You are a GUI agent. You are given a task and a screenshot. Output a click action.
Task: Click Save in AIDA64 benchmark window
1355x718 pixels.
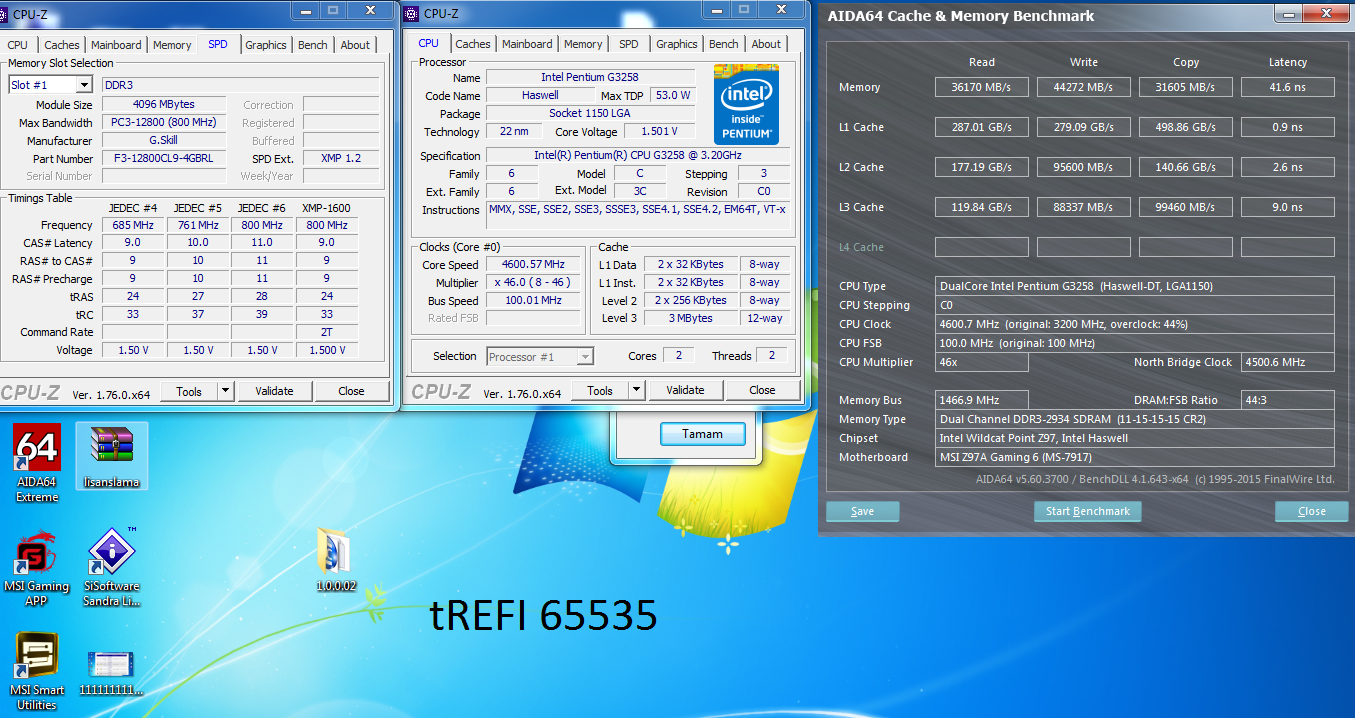(862, 511)
